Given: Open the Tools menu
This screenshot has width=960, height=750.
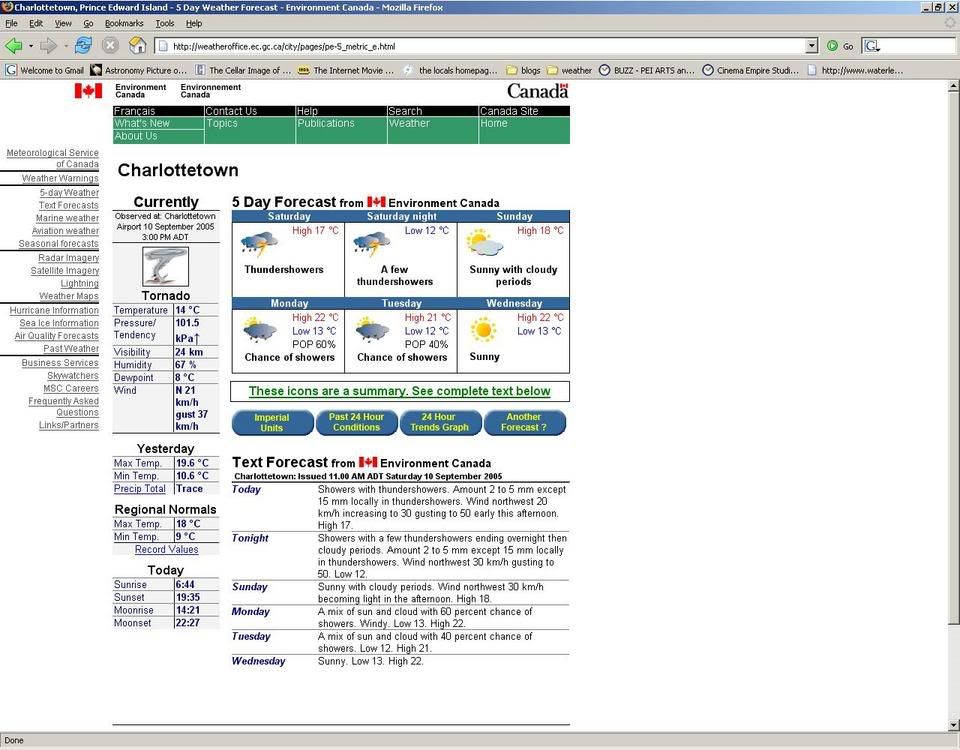Looking at the screenshot, I should (x=165, y=23).
